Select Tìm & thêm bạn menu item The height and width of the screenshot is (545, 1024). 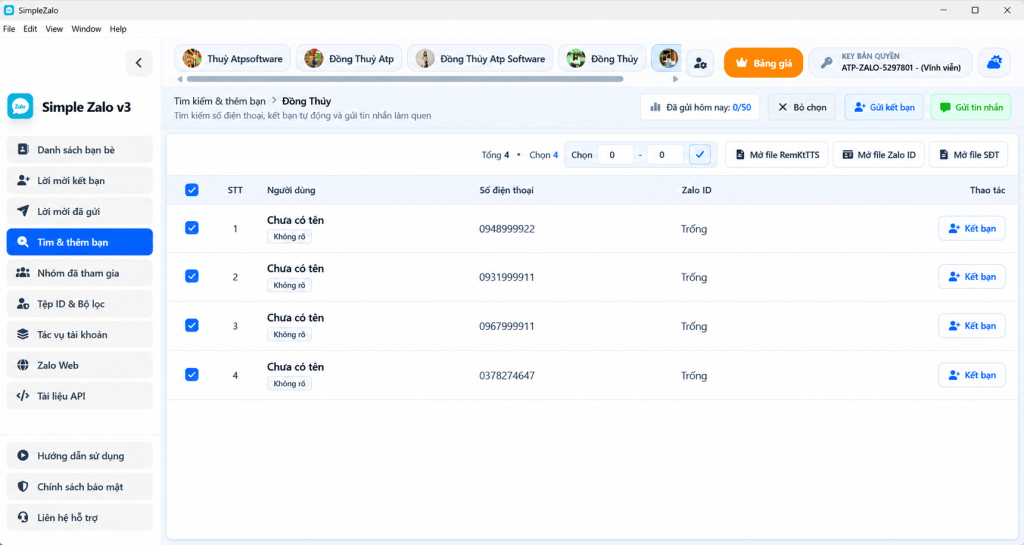(x=80, y=242)
